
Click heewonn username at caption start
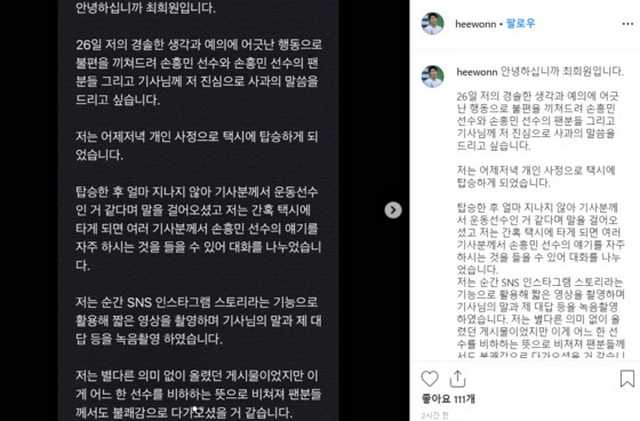coord(477,72)
